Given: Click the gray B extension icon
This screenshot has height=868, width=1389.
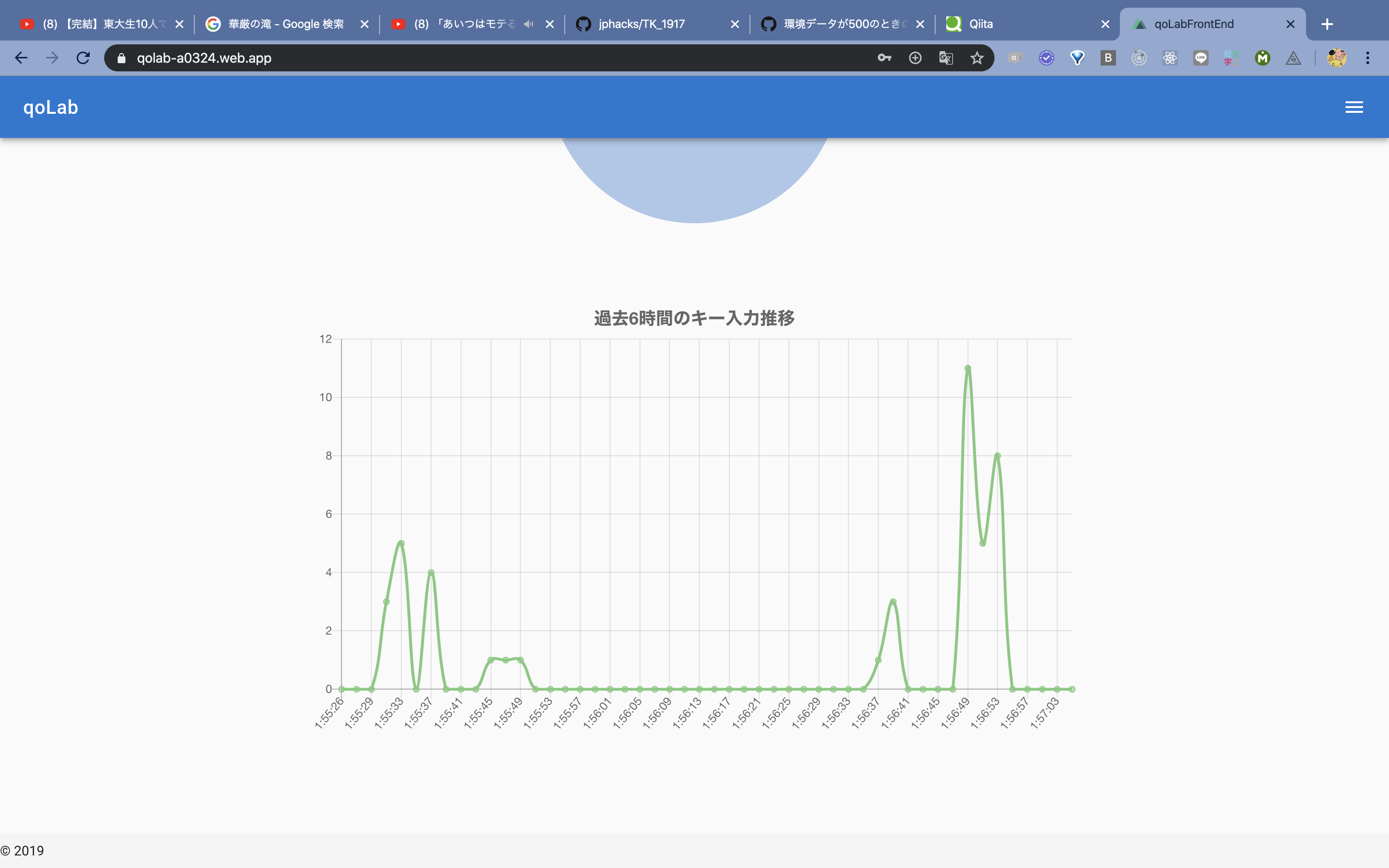Looking at the screenshot, I should (x=1108, y=57).
